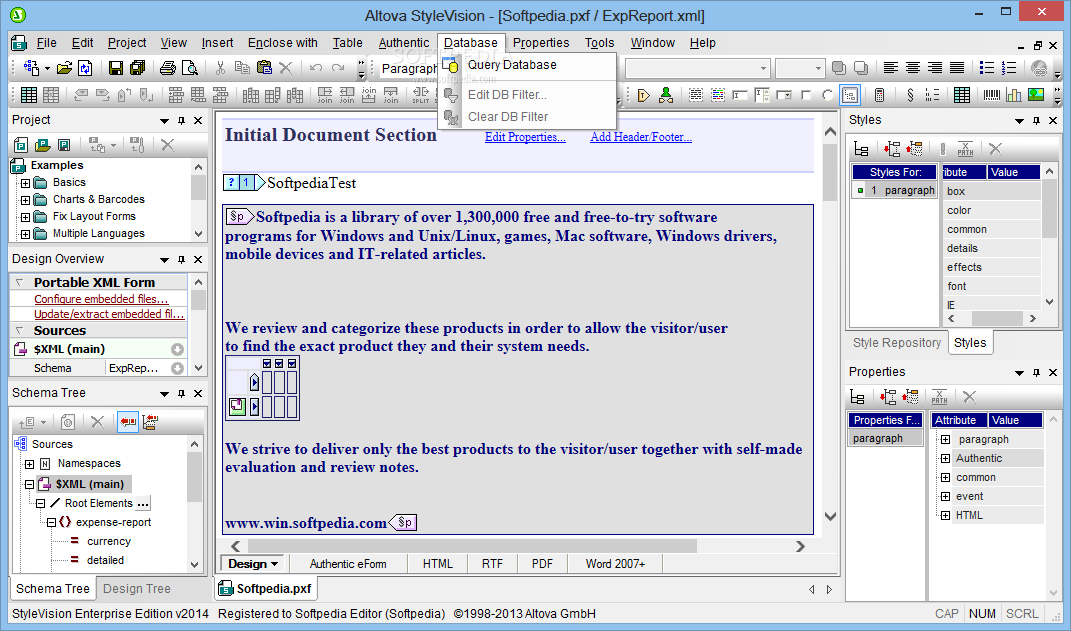Switch to the Word 2007+ preview tab

615,564
